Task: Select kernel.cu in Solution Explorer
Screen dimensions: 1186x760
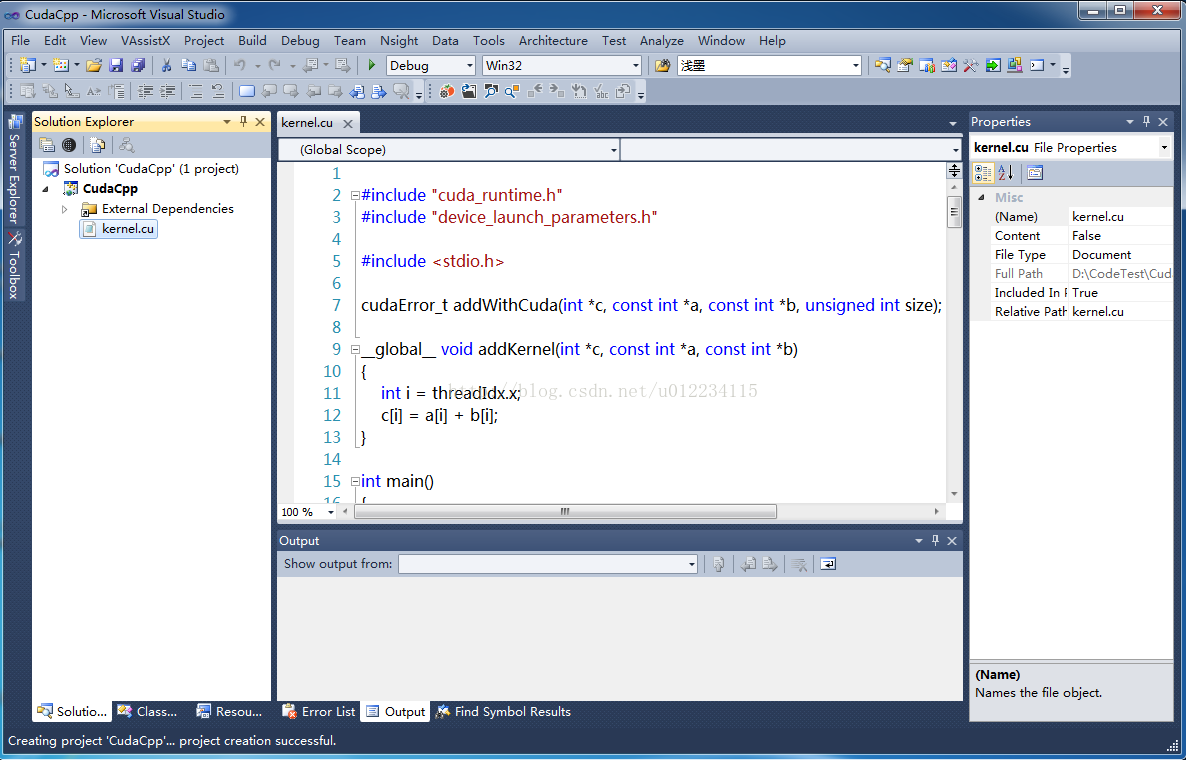Action: [x=119, y=229]
